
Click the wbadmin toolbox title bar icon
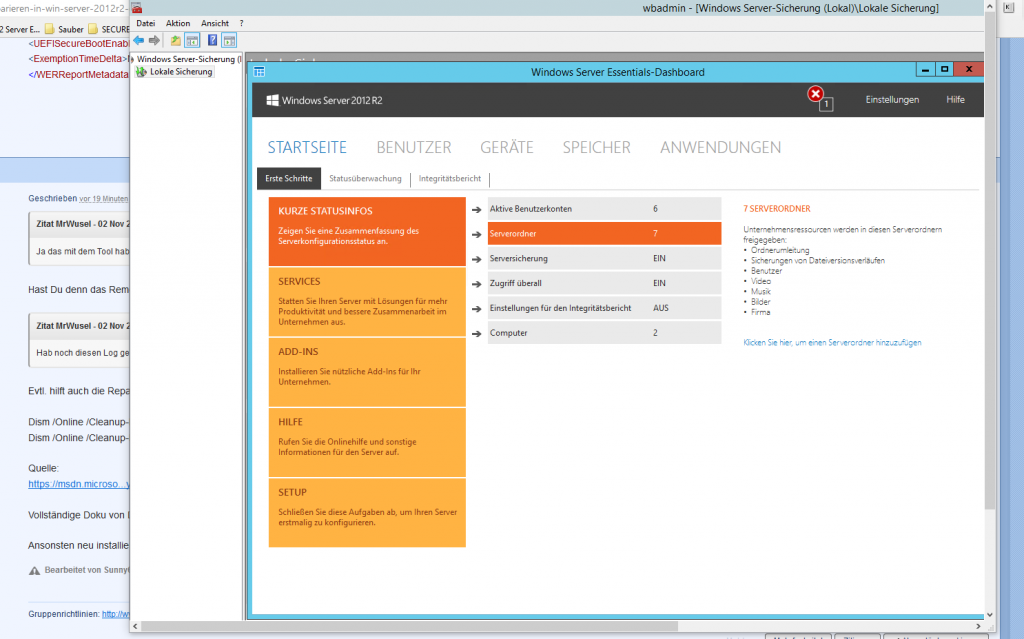pyautogui.click(x=136, y=8)
